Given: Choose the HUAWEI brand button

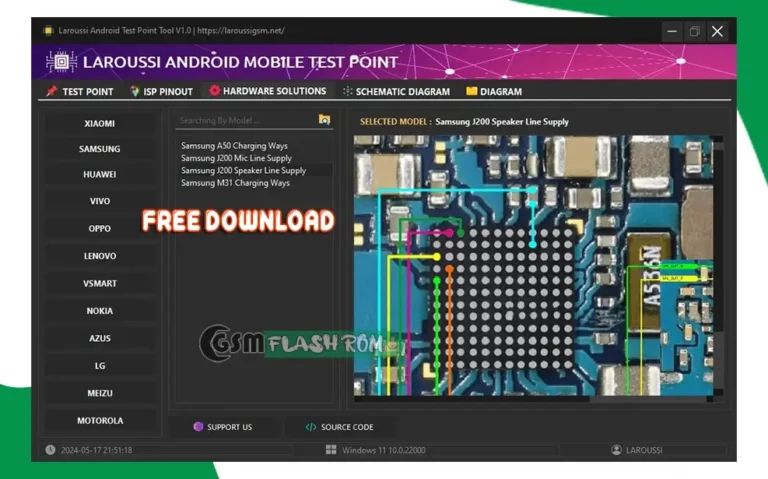Looking at the screenshot, I should [x=99, y=174].
